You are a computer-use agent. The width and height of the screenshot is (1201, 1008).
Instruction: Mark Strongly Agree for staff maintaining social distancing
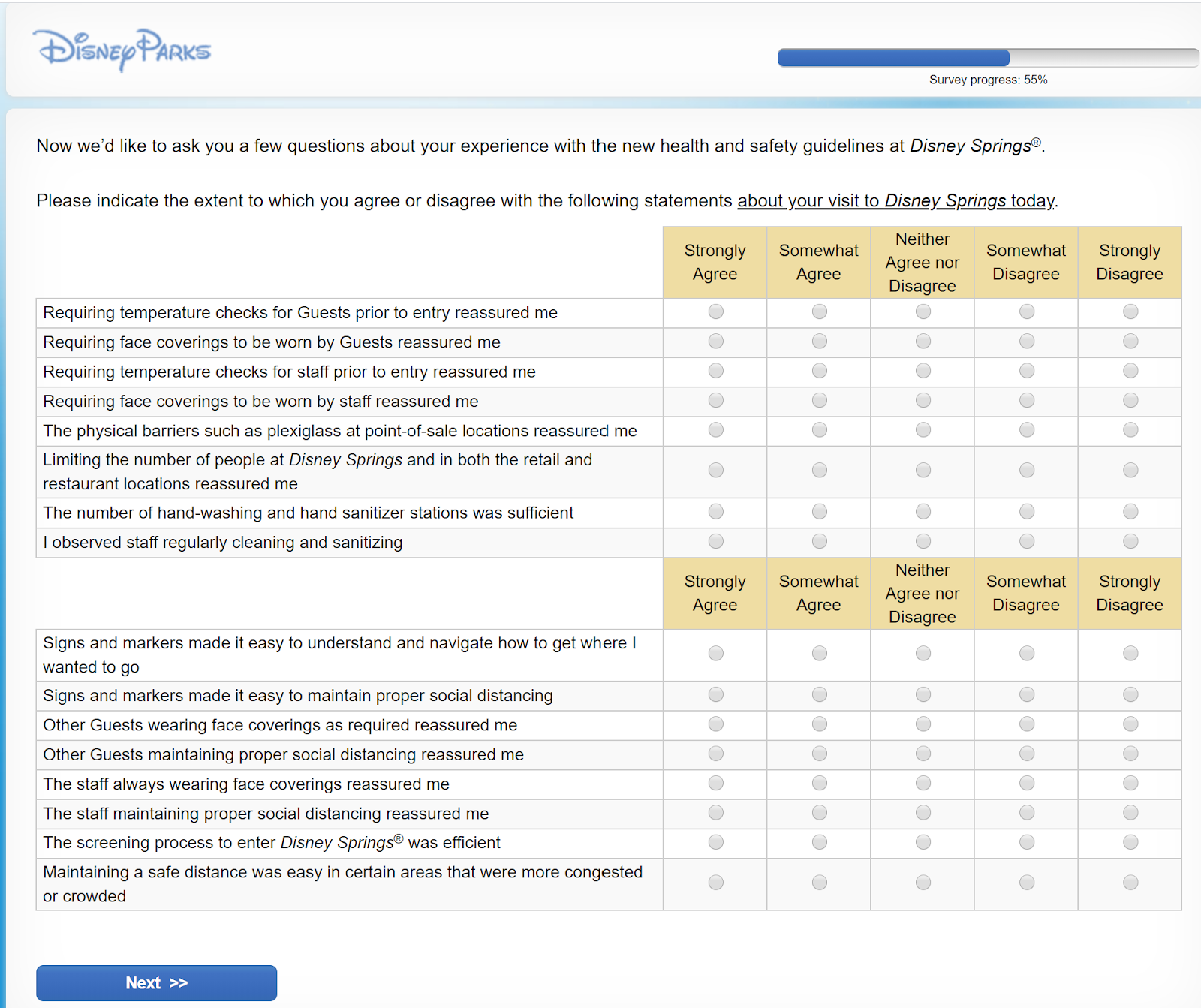tap(715, 813)
